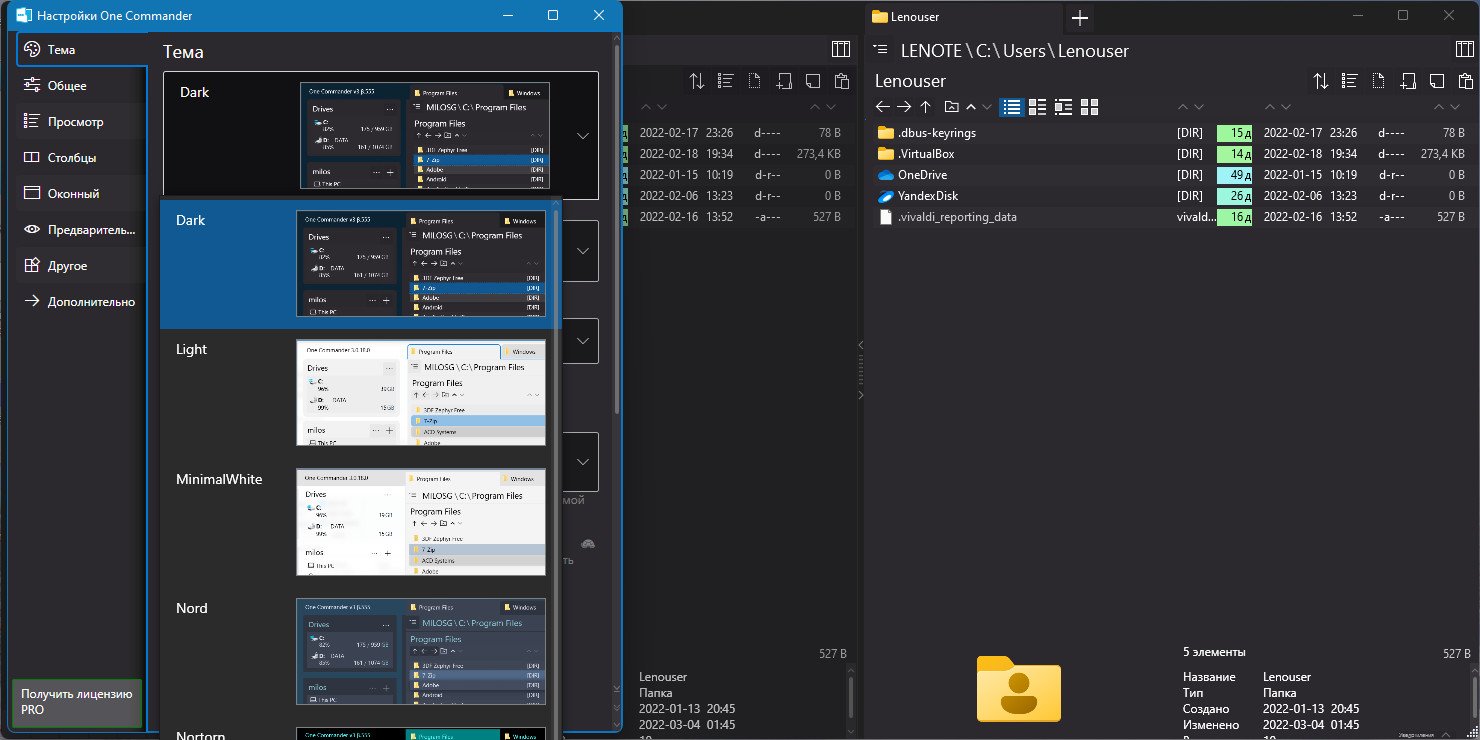The height and width of the screenshot is (740, 1480).
Task: Open the sort order arrows icon in right pane
Action: 1321,81
